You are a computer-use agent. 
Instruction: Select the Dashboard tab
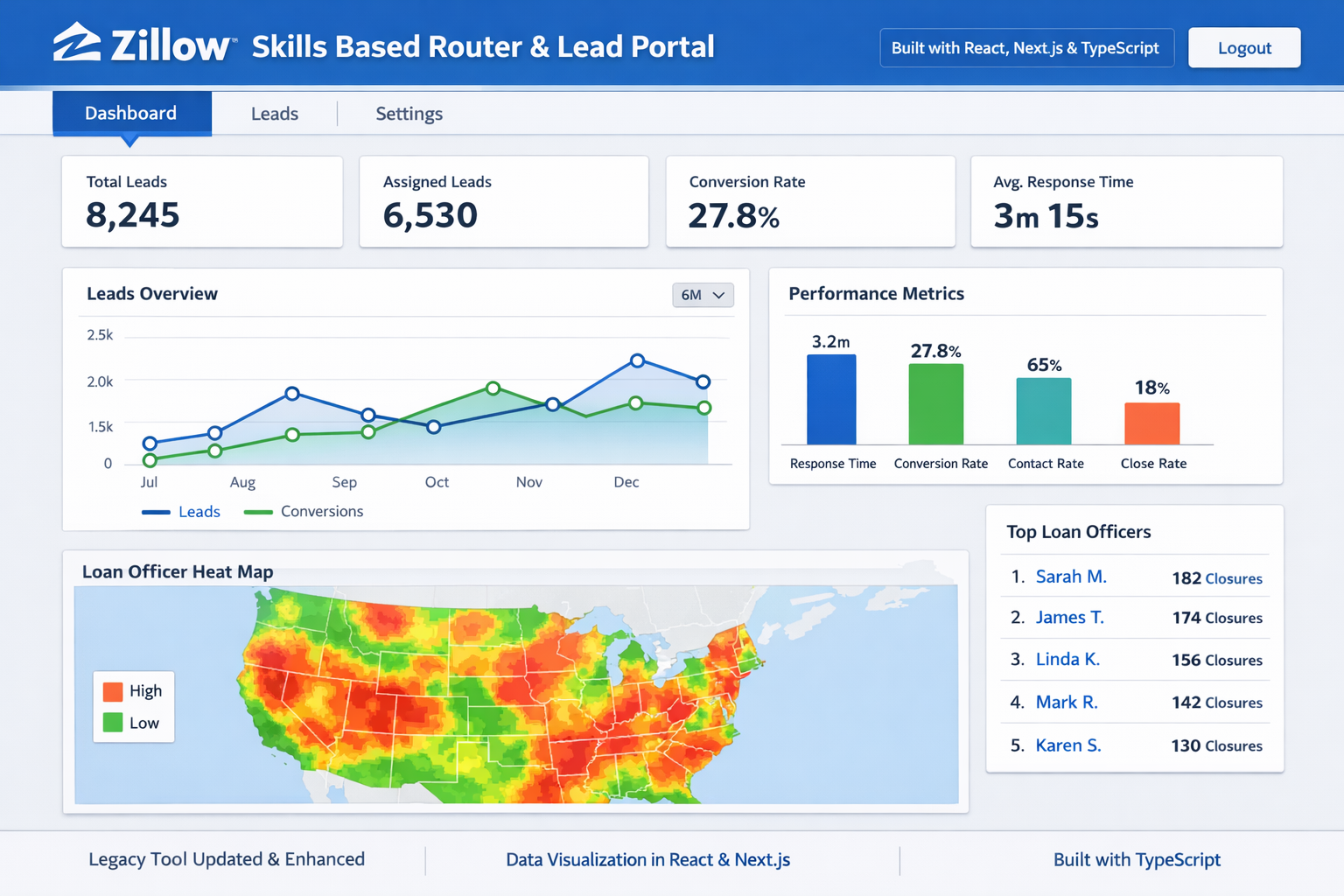tap(131, 114)
